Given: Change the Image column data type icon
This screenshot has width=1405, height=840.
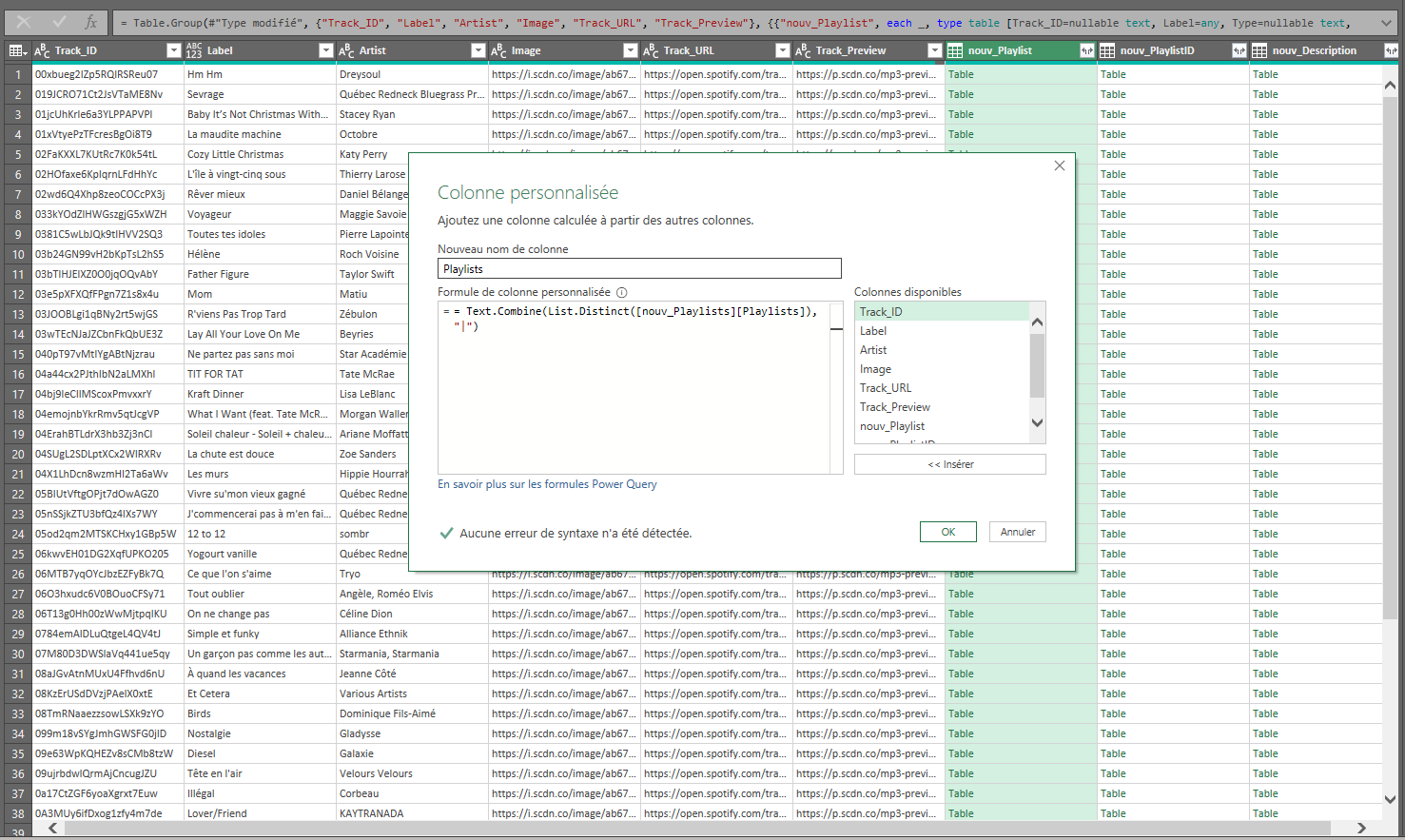Looking at the screenshot, I should (x=498, y=50).
